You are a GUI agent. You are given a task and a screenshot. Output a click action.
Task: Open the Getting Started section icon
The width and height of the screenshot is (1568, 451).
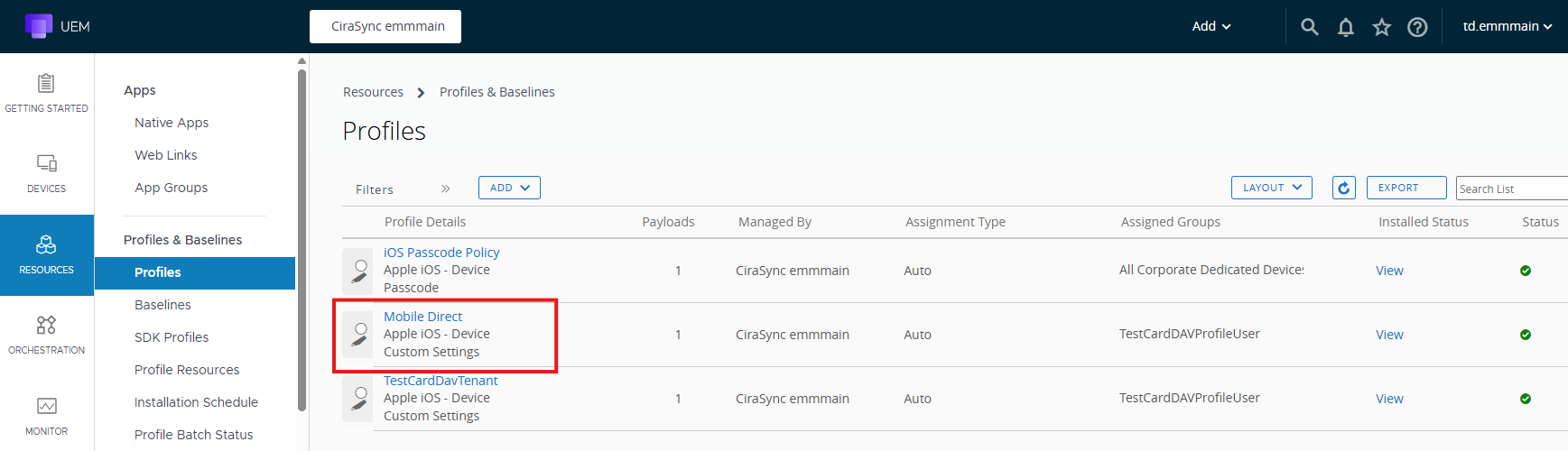tap(46, 84)
